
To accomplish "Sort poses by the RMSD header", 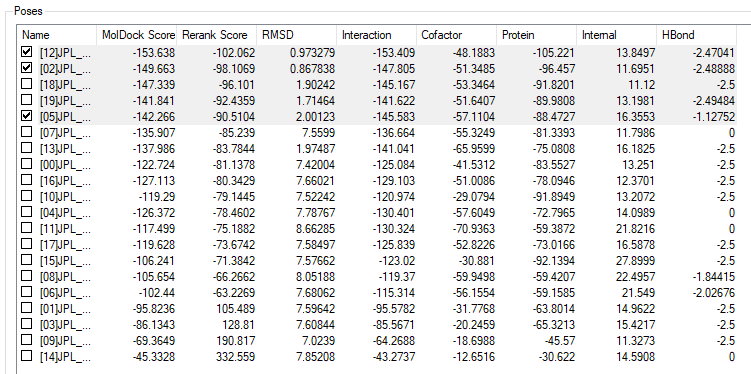I will pyautogui.click(x=297, y=35).
